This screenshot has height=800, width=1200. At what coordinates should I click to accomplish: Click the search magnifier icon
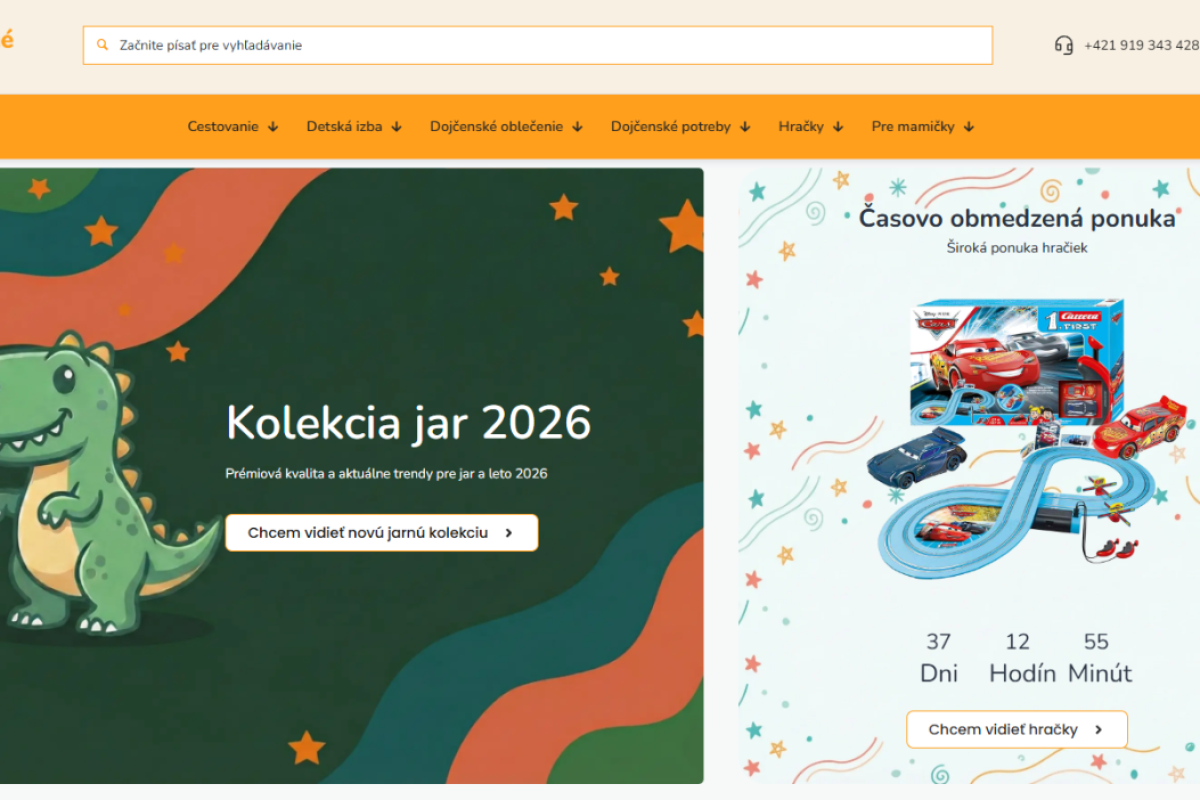pyautogui.click(x=102, y=45)
